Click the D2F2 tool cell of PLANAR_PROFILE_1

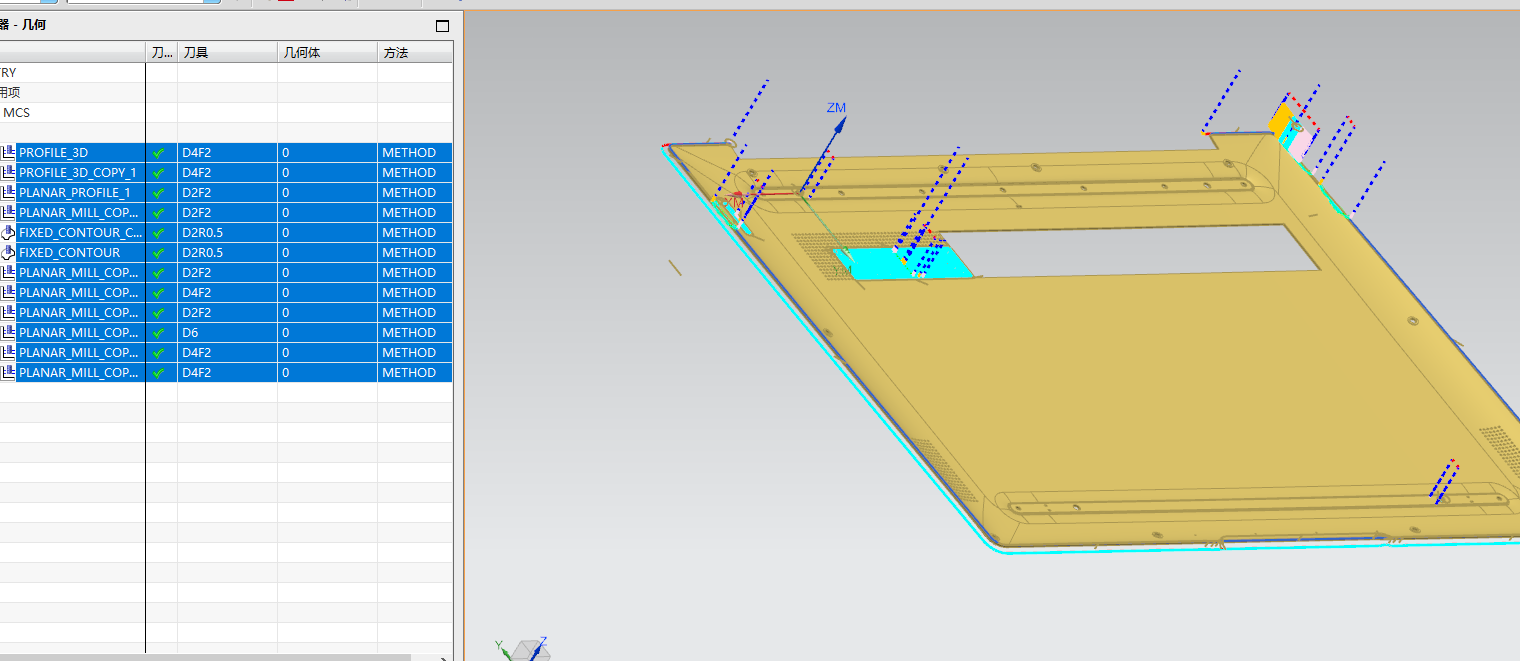click(227, 193)
